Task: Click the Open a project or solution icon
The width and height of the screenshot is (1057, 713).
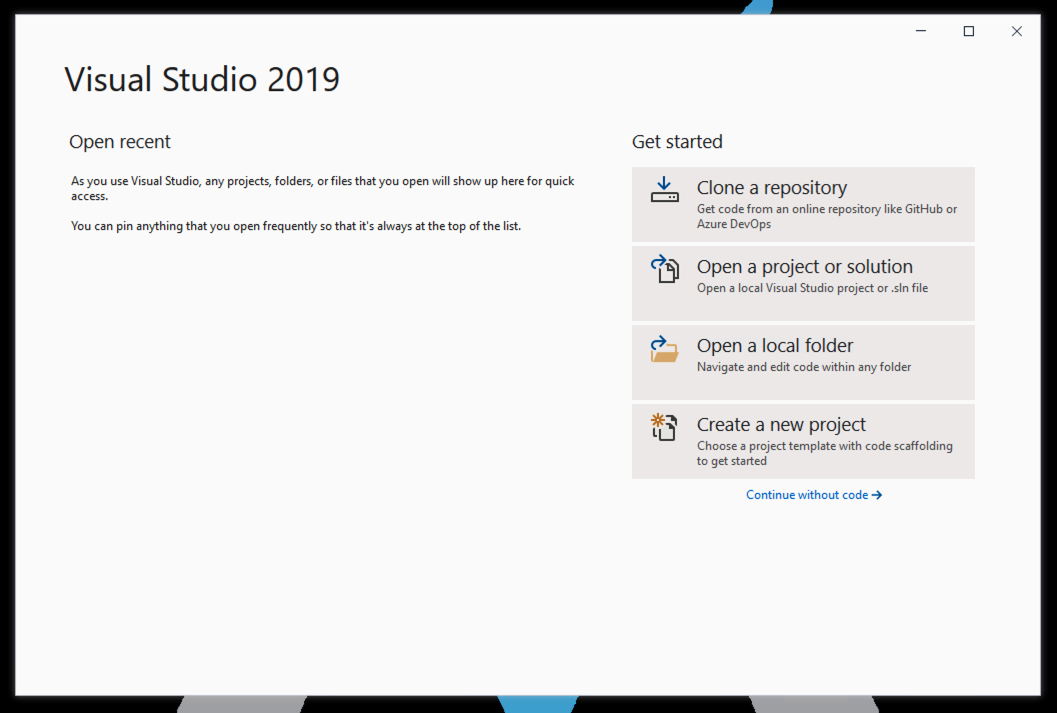Action: pyautogui.click(x=665, y=268)
